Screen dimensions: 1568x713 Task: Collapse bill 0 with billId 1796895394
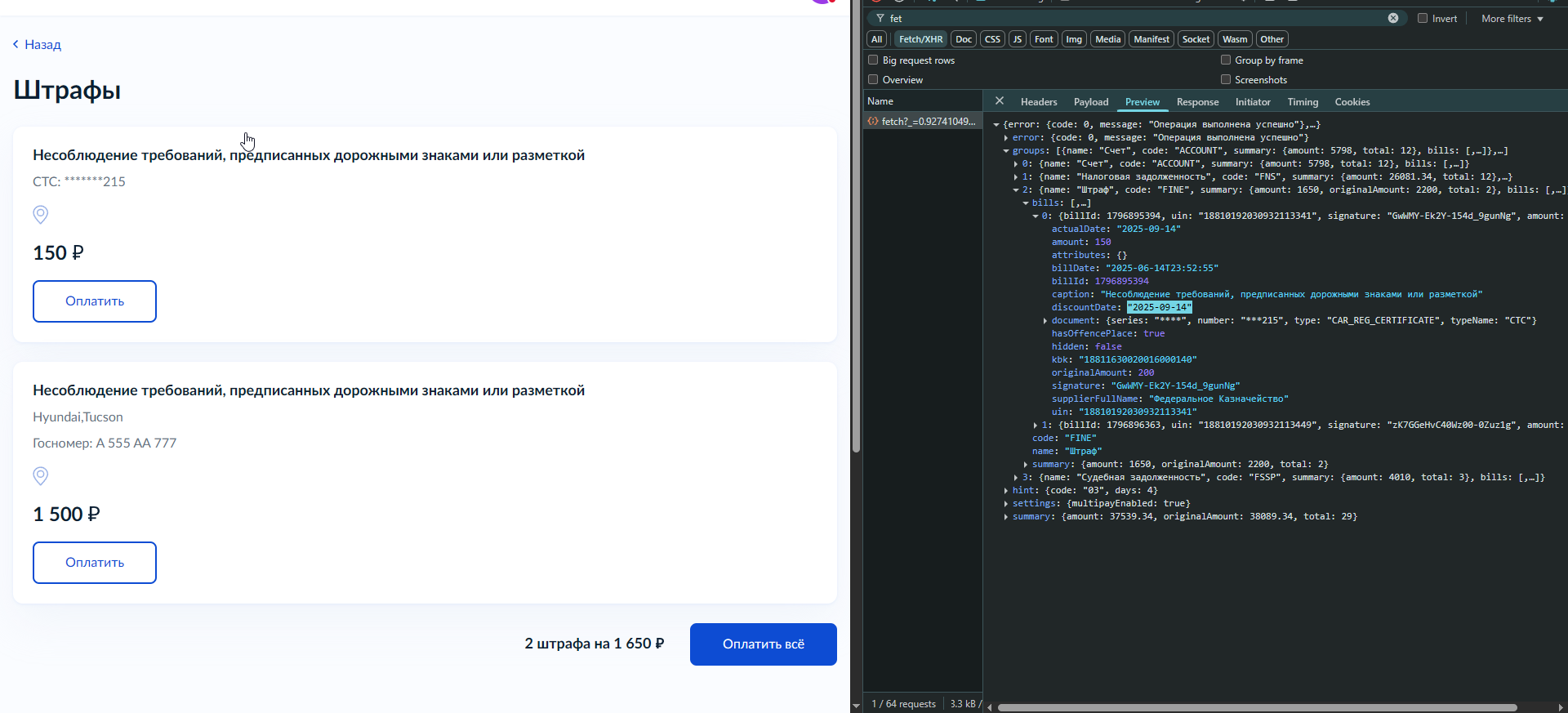(1036, 216)
